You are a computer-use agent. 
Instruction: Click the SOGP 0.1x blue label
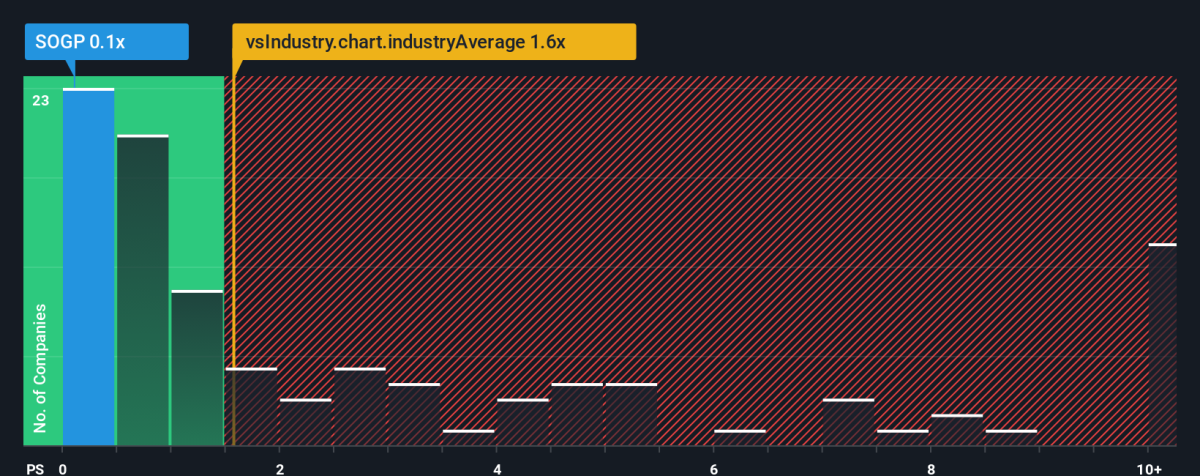click(107, 44)
